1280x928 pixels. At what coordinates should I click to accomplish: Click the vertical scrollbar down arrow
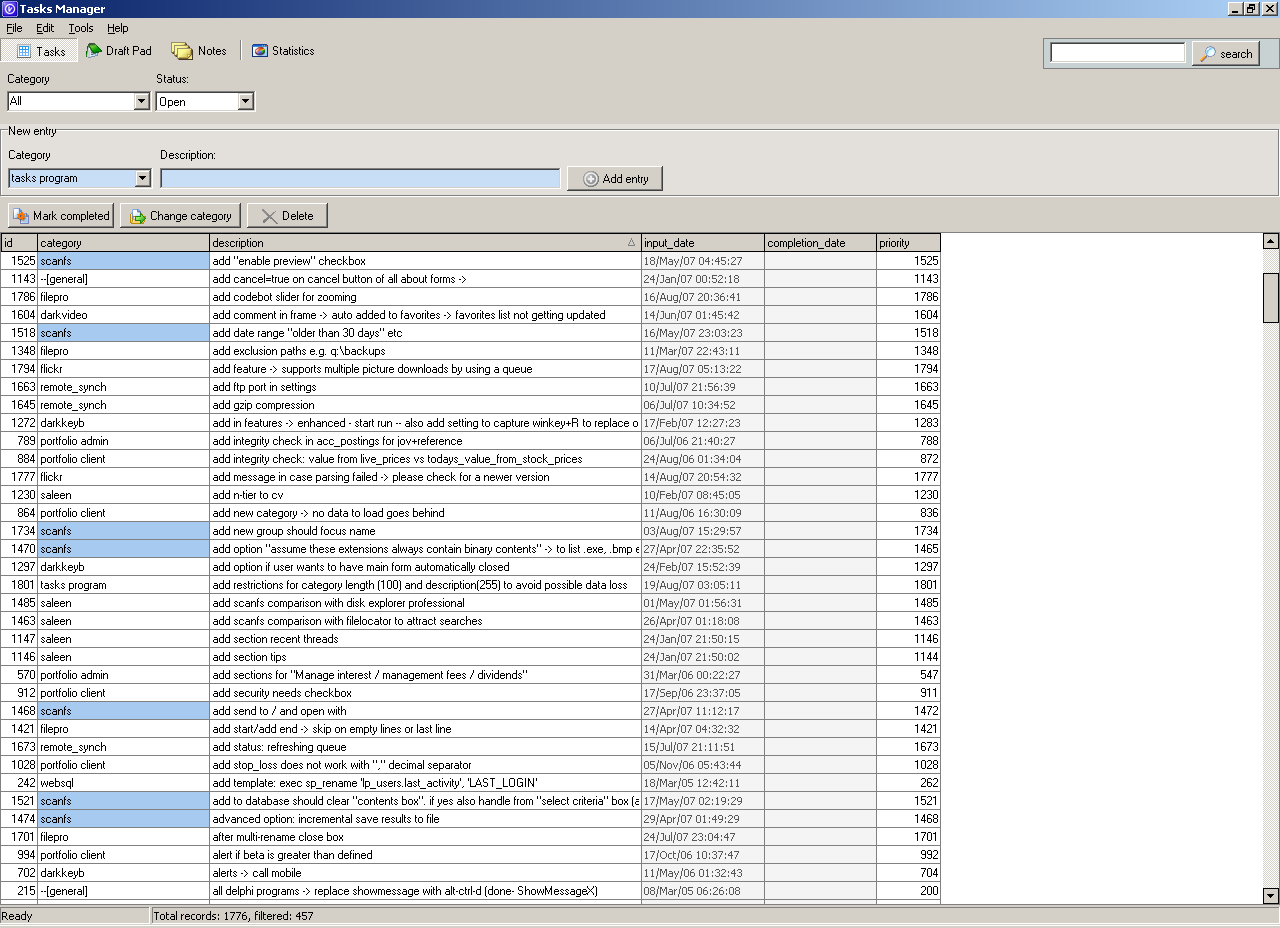pyautogui.click(x=1269, y=896)
